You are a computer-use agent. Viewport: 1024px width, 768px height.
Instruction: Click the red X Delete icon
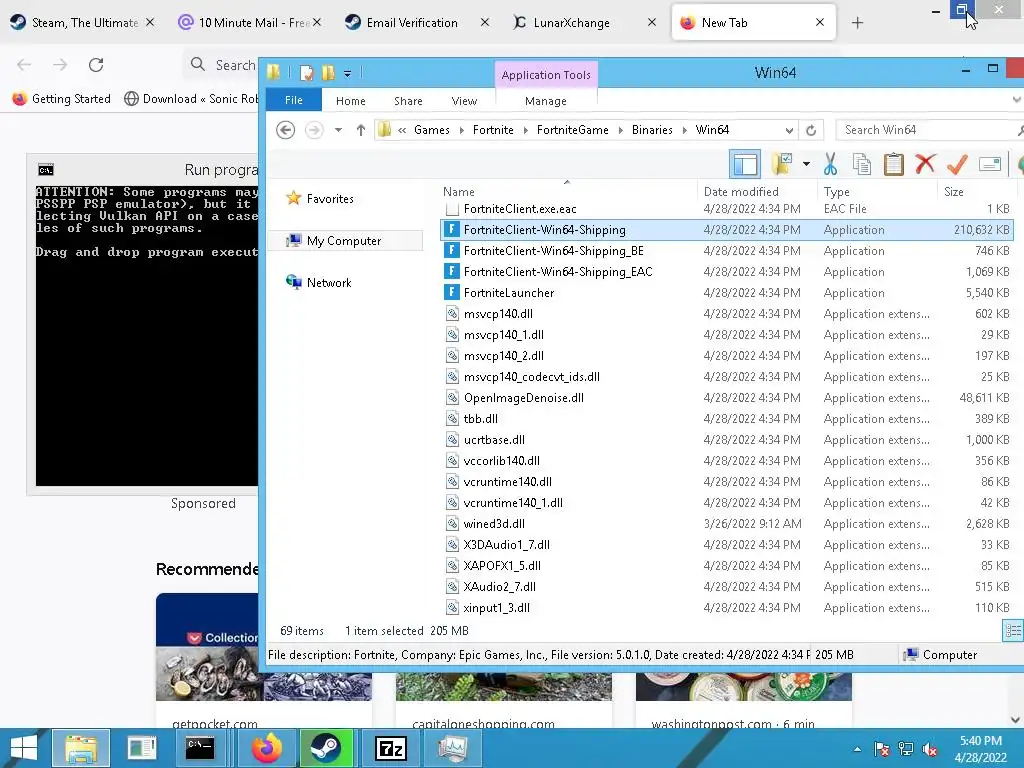point(925,164)
